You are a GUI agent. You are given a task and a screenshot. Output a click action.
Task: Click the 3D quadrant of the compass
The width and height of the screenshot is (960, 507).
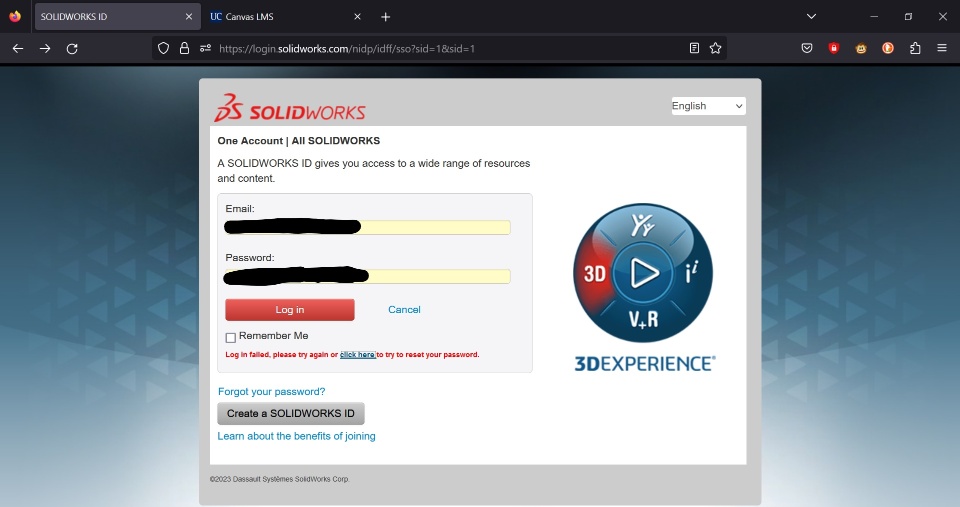coord(593,274)
